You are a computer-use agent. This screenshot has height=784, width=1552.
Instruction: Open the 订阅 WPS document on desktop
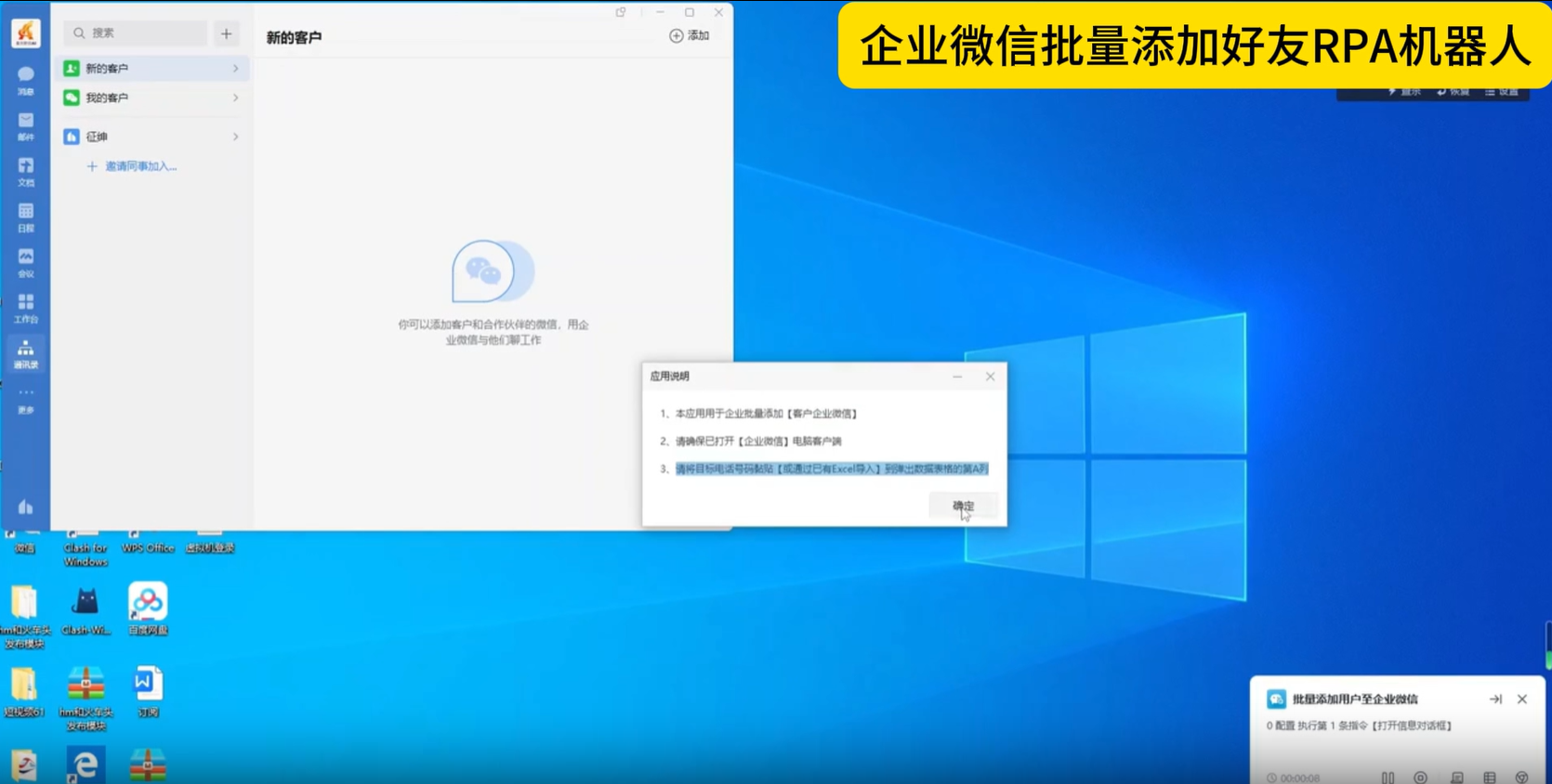[148, 692]
